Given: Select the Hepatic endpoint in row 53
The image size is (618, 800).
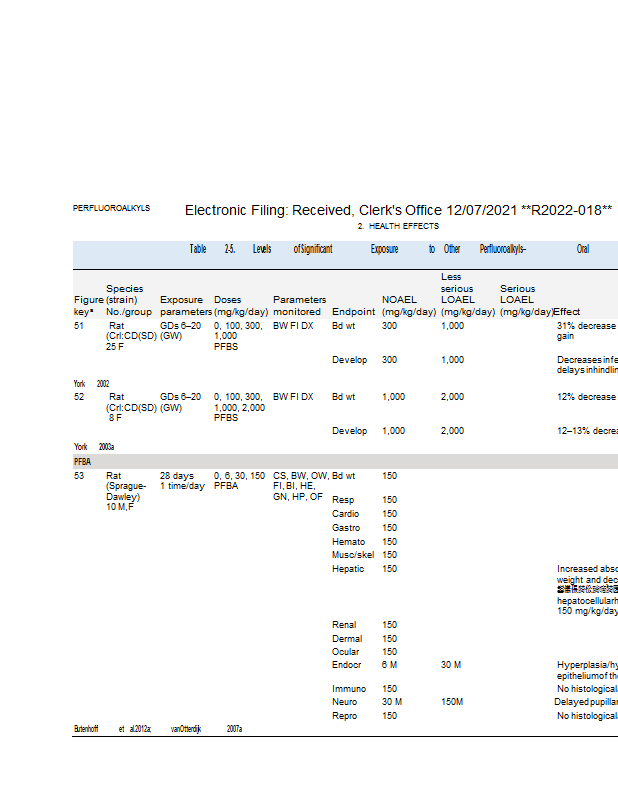Looking at the screenshot, I should [348, 569].
